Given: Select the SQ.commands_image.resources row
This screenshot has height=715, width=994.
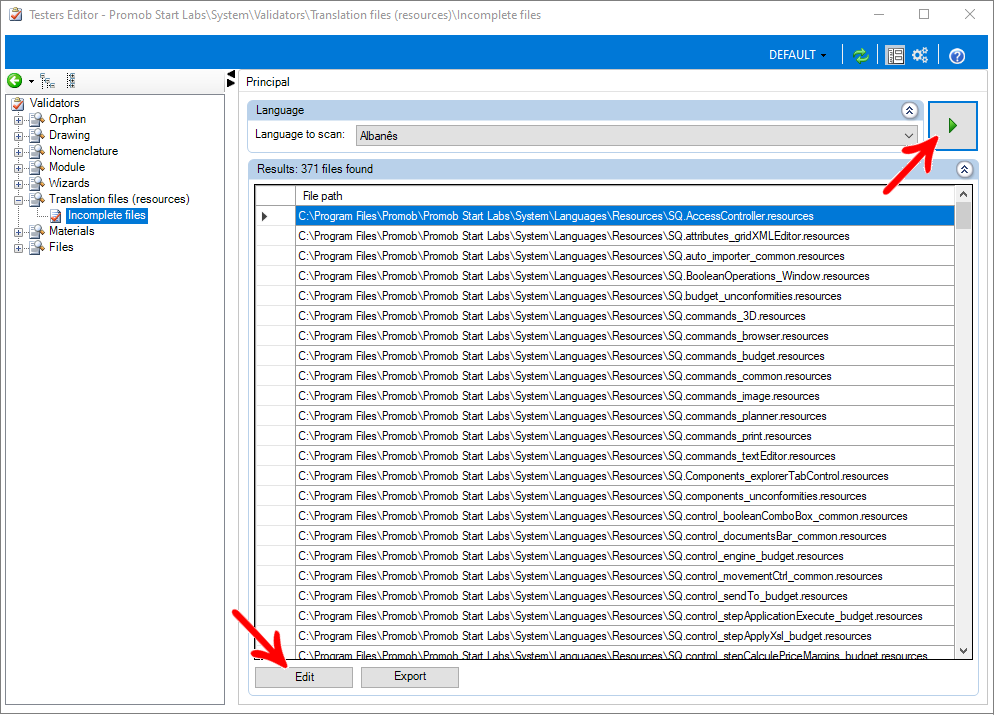Looking at the screenshot, I should [624, 396].
